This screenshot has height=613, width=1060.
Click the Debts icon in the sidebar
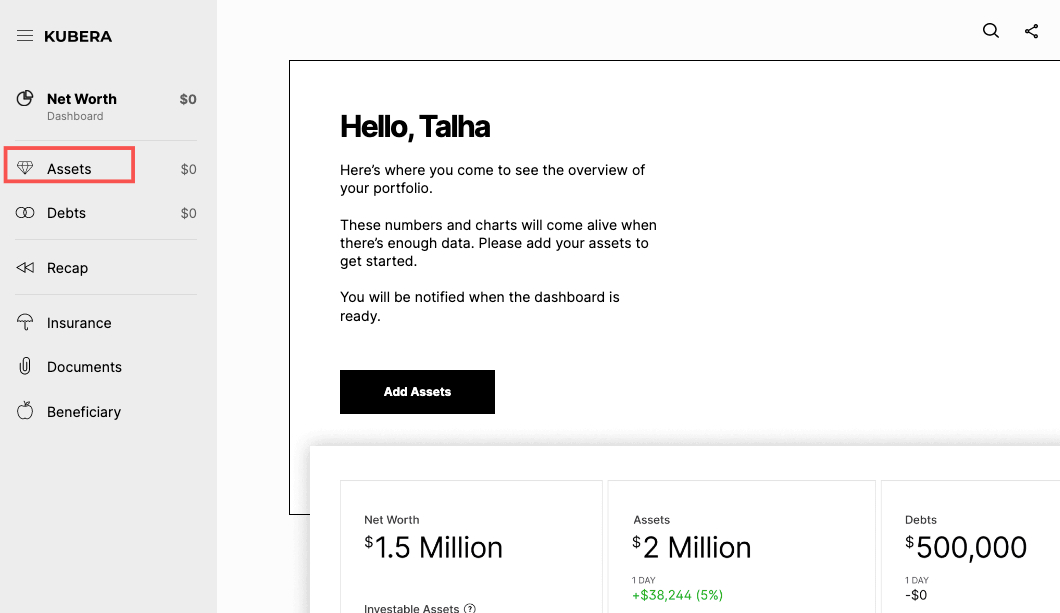24,212
